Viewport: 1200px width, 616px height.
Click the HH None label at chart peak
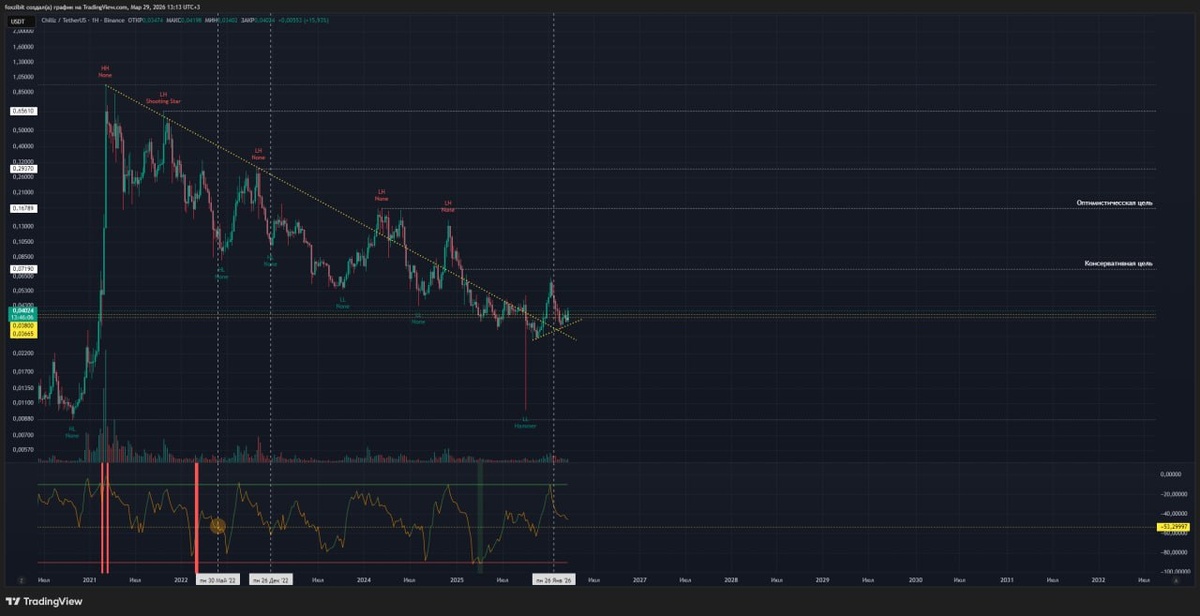(x=105, y=71)
